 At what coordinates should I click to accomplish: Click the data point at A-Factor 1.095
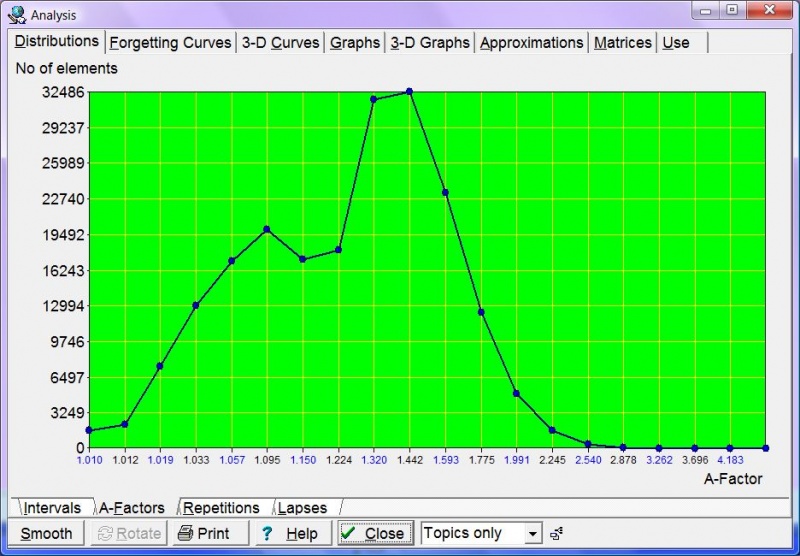click(266, 229)
